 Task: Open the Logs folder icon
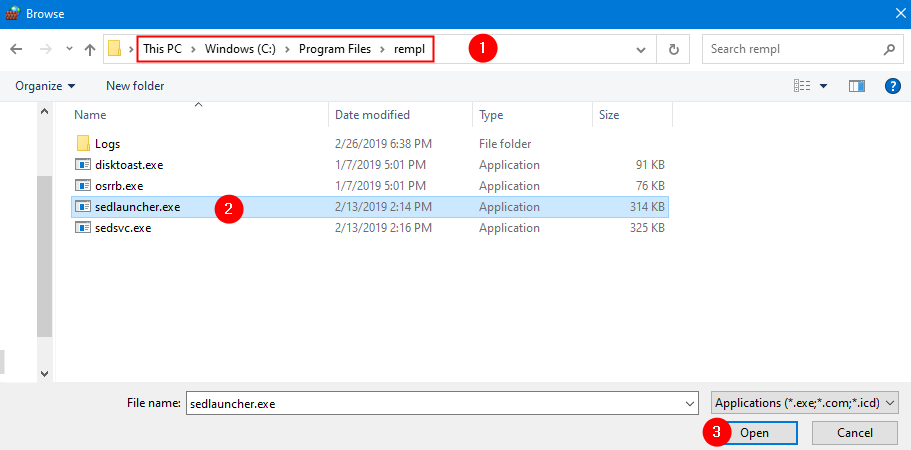click(x=83, y=144)
